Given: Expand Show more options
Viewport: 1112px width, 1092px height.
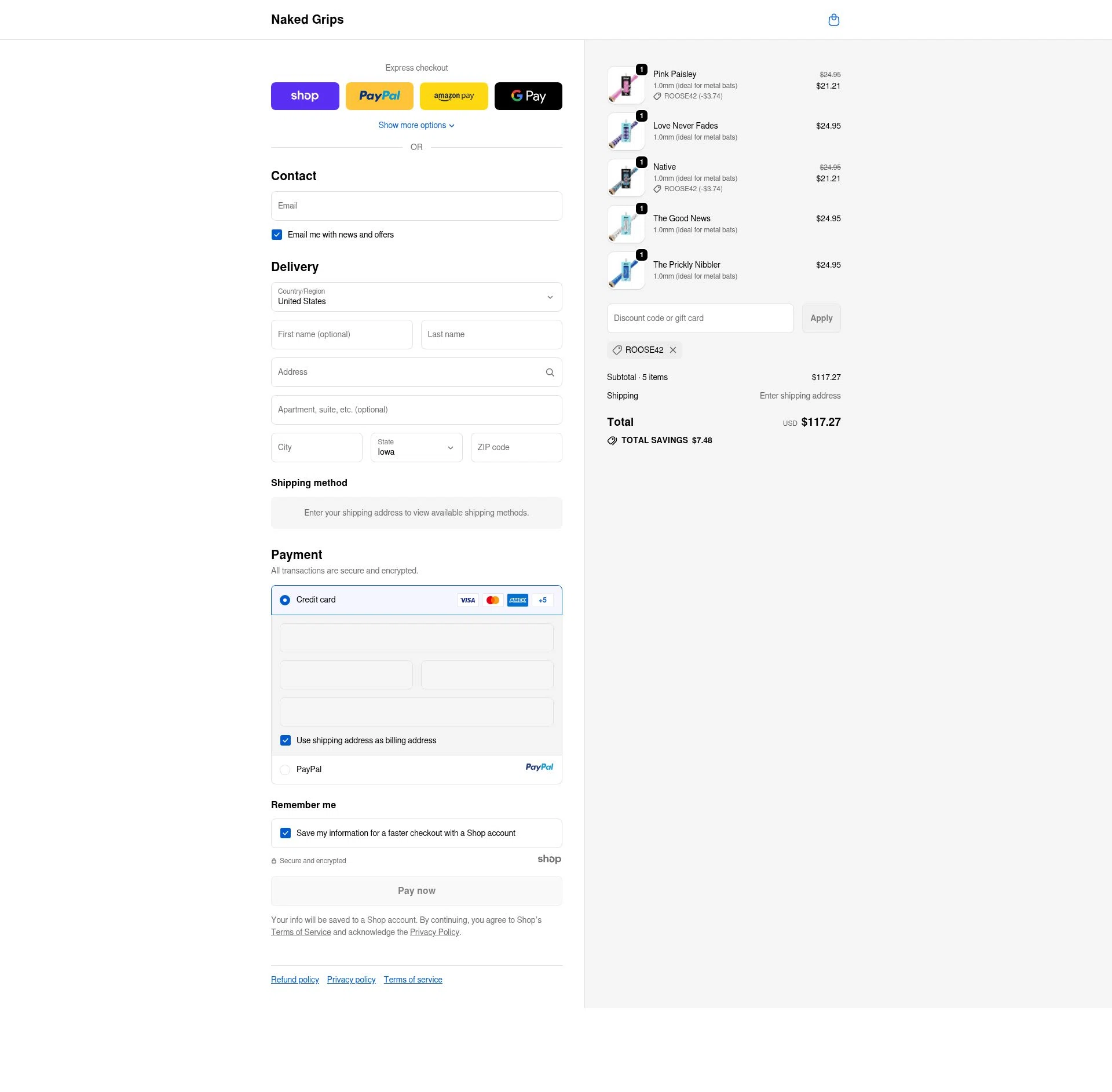Looking at the screenshot, I should click(416, 125).
